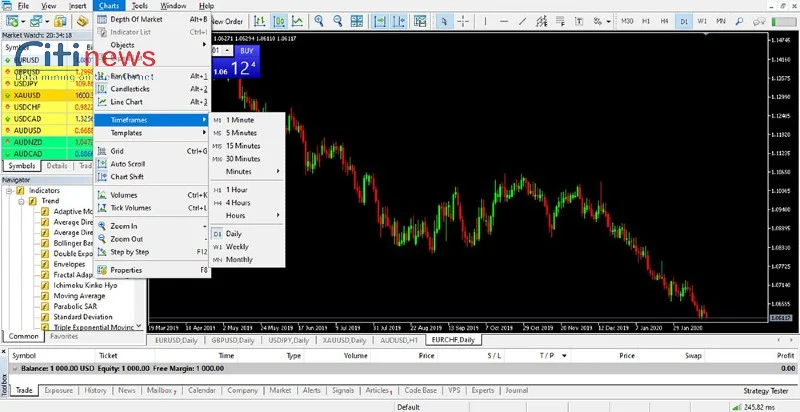This screenshot has height=412, width=800.
Task: Select the equidistant channel tool
Action: (x=541, y=21)
